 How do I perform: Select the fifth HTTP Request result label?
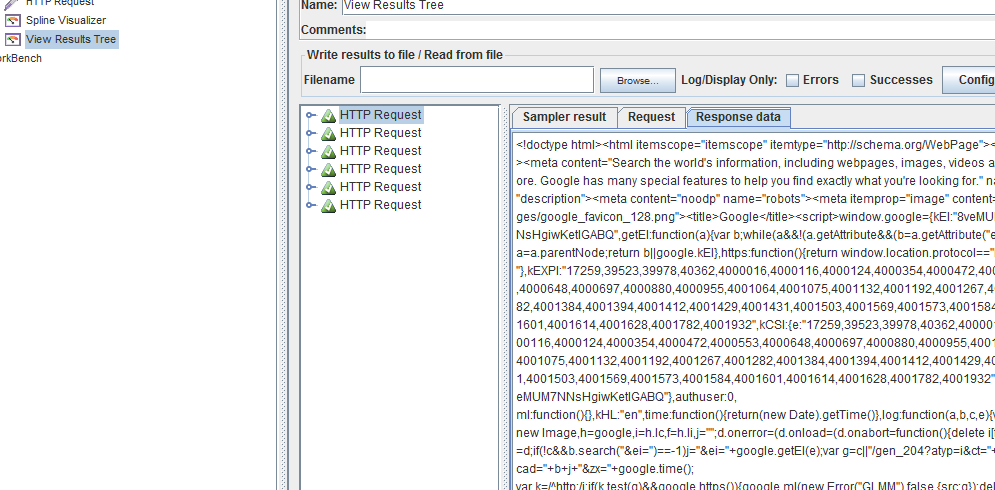coord(381,187)
